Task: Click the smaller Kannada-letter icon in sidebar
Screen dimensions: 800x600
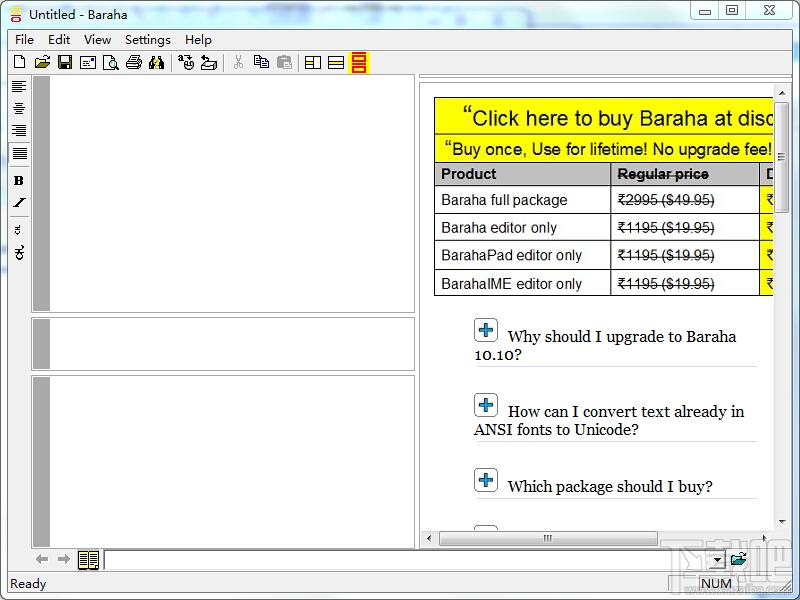Action: pyautogui.click(x=18, y=230)
